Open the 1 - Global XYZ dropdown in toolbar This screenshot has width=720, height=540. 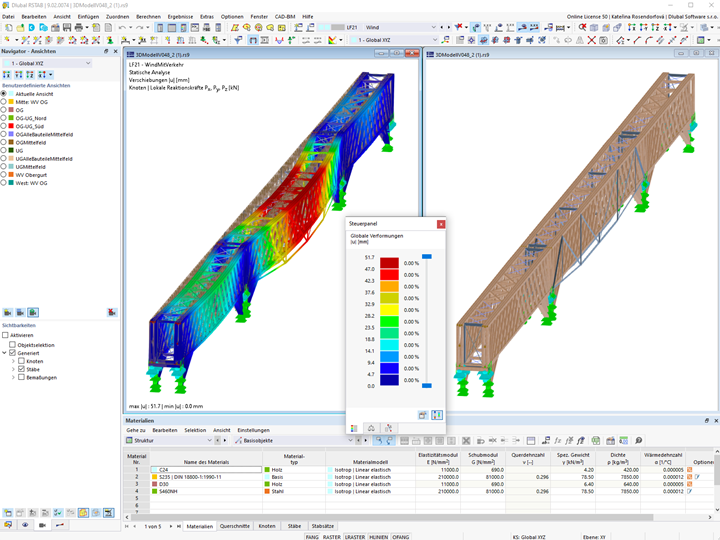click(394, 40)
